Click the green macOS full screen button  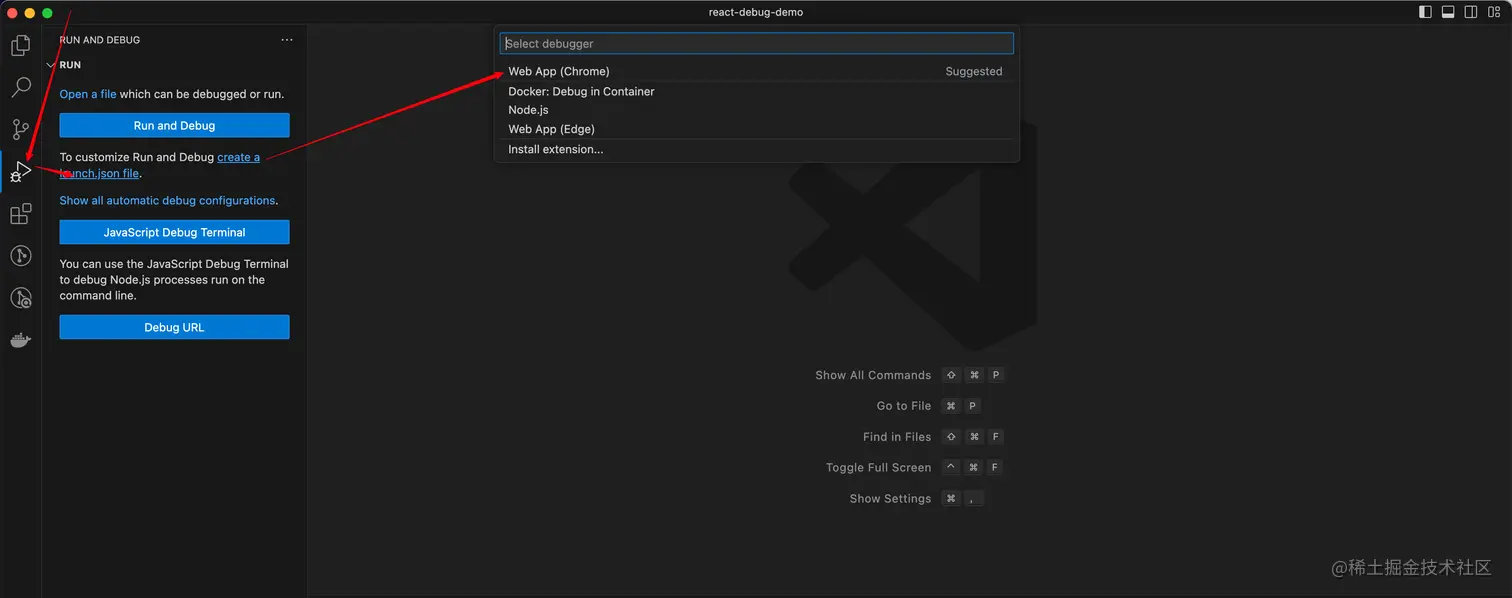tap(47, 13)
